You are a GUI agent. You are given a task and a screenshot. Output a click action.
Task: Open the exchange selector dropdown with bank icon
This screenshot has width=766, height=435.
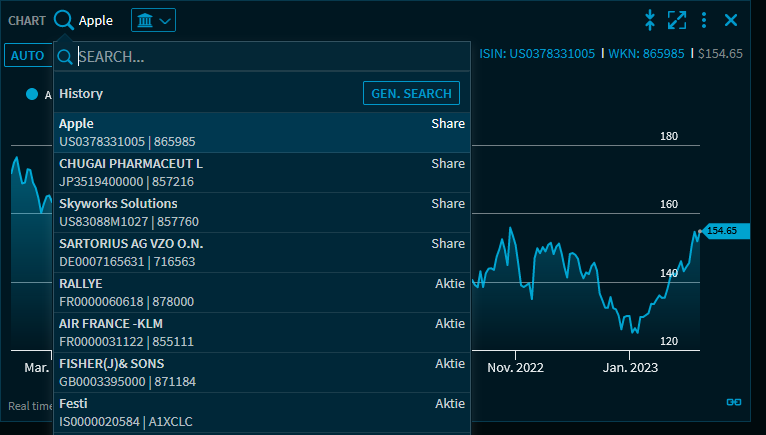tap(153, 20)
